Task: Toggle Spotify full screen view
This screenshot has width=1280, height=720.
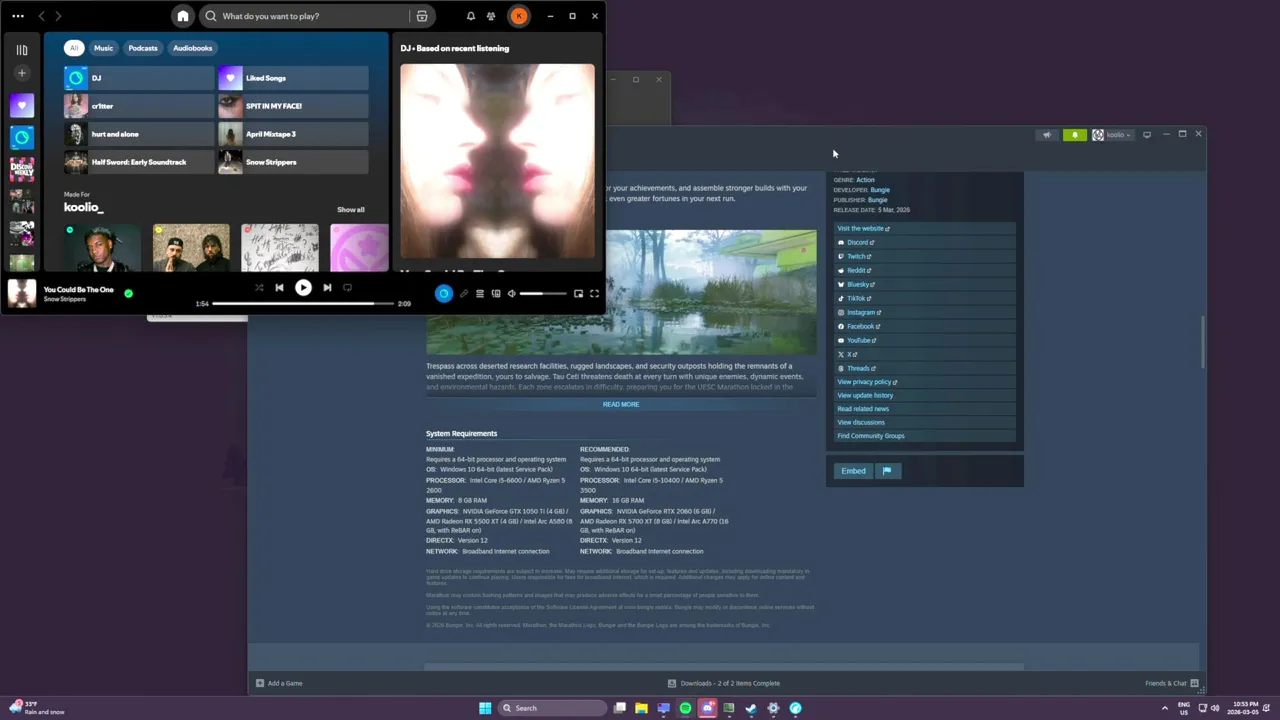Action: click(594, 293)
